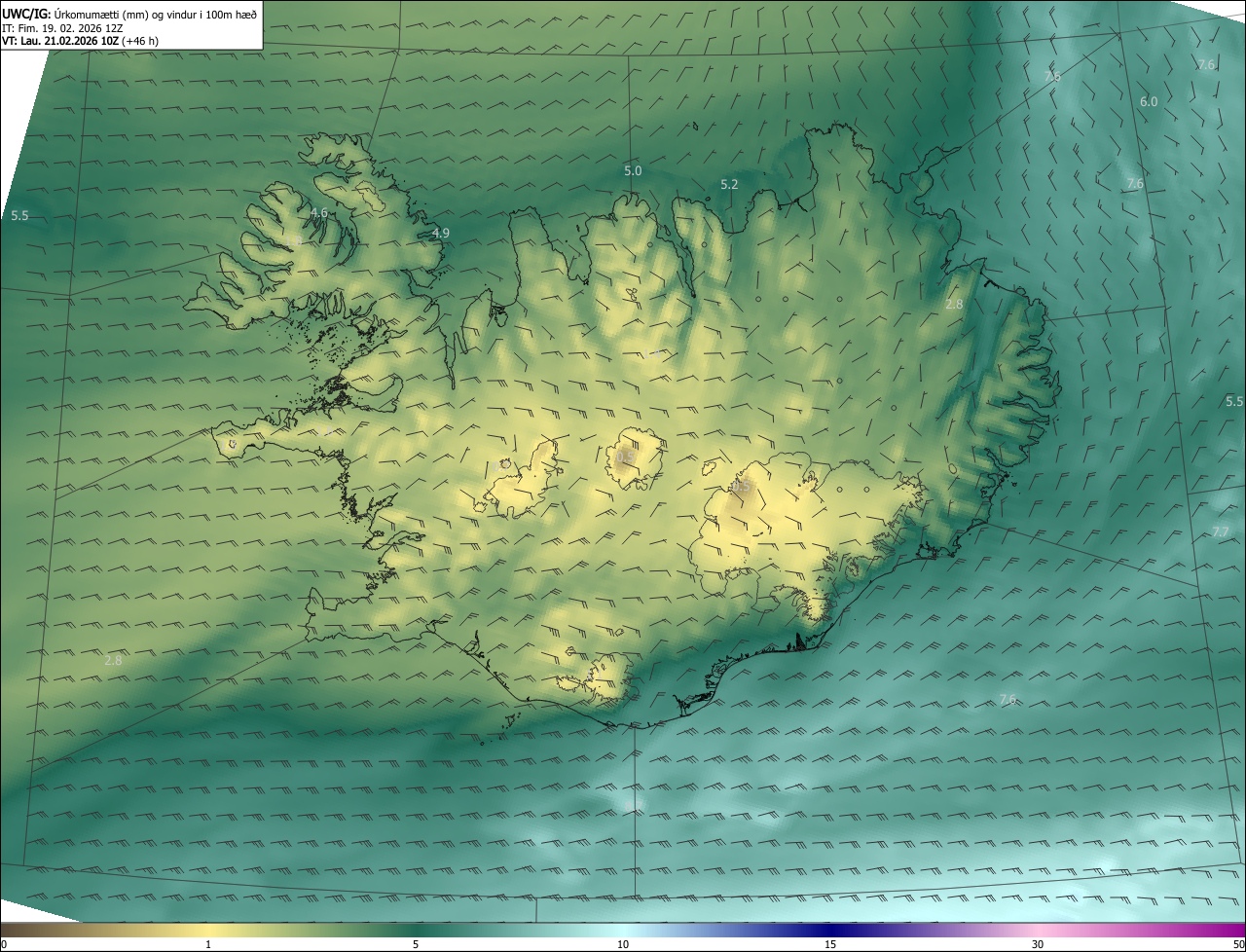Viewport: 1246px width, 952px height.
Task: Click the 7.6 value directly below the 6.0 label
Action: click(x=1135, y=183)
